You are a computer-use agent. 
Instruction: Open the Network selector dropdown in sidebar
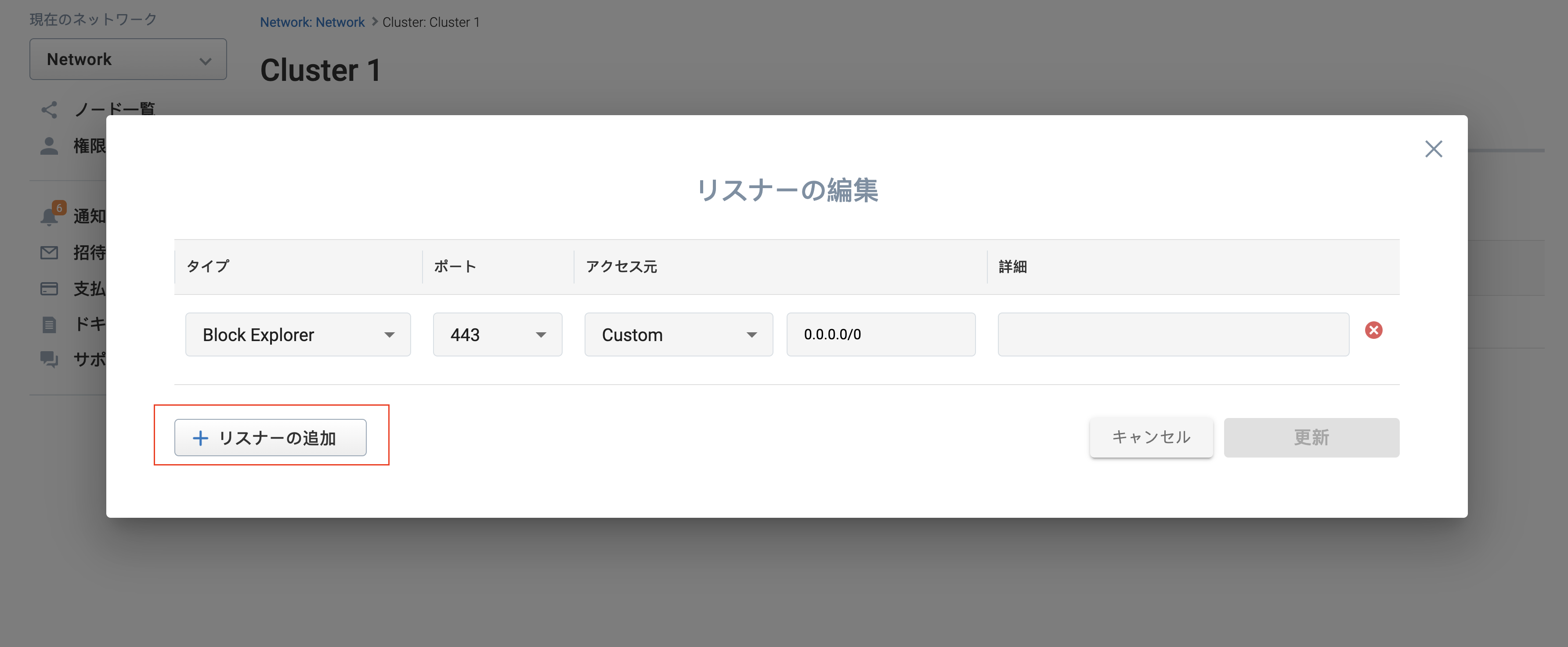click(128, 59)
